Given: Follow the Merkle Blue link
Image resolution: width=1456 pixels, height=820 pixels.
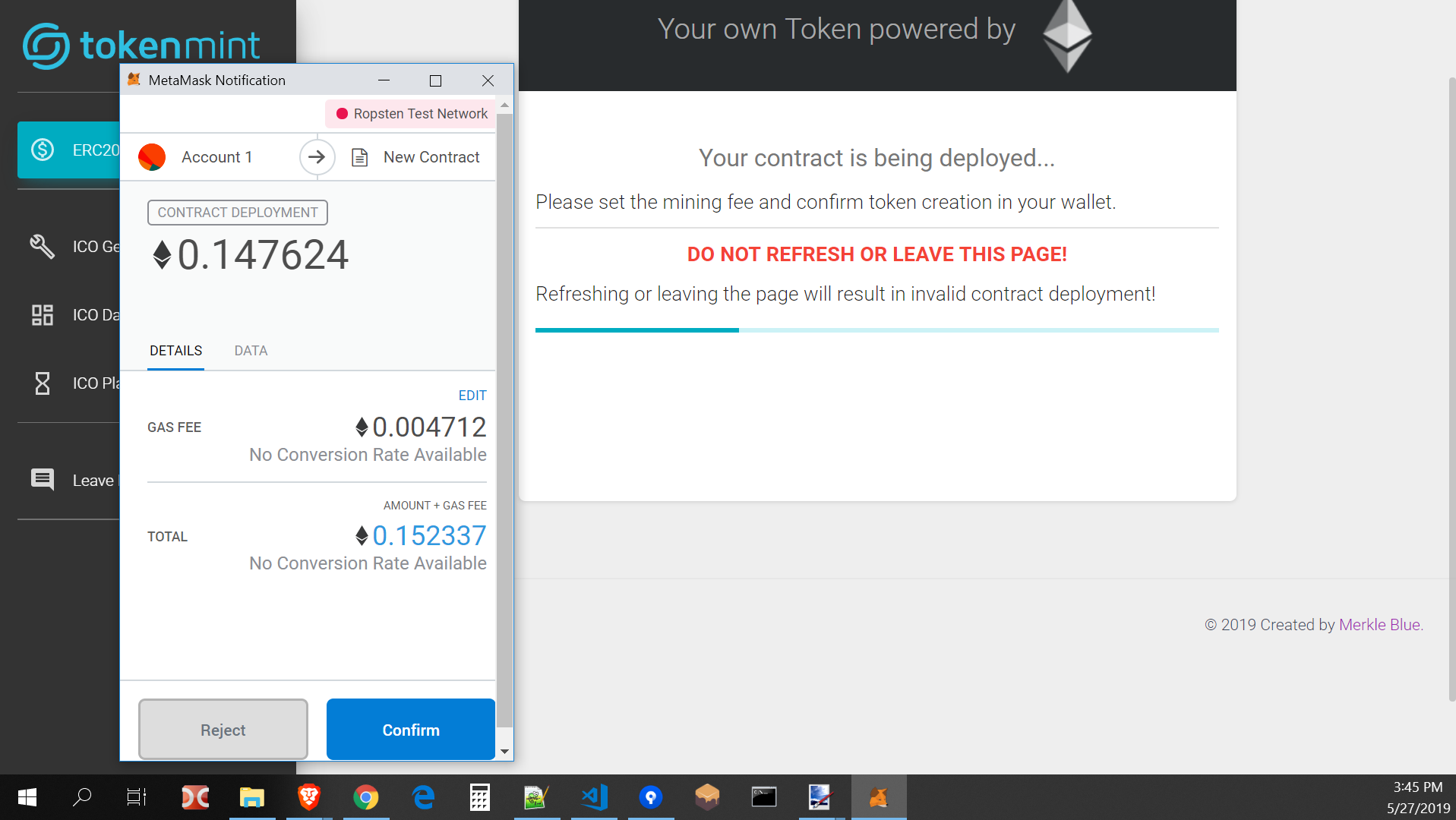Looking at the screenshot, I should pyautogui.click(x=1379, y=624).
